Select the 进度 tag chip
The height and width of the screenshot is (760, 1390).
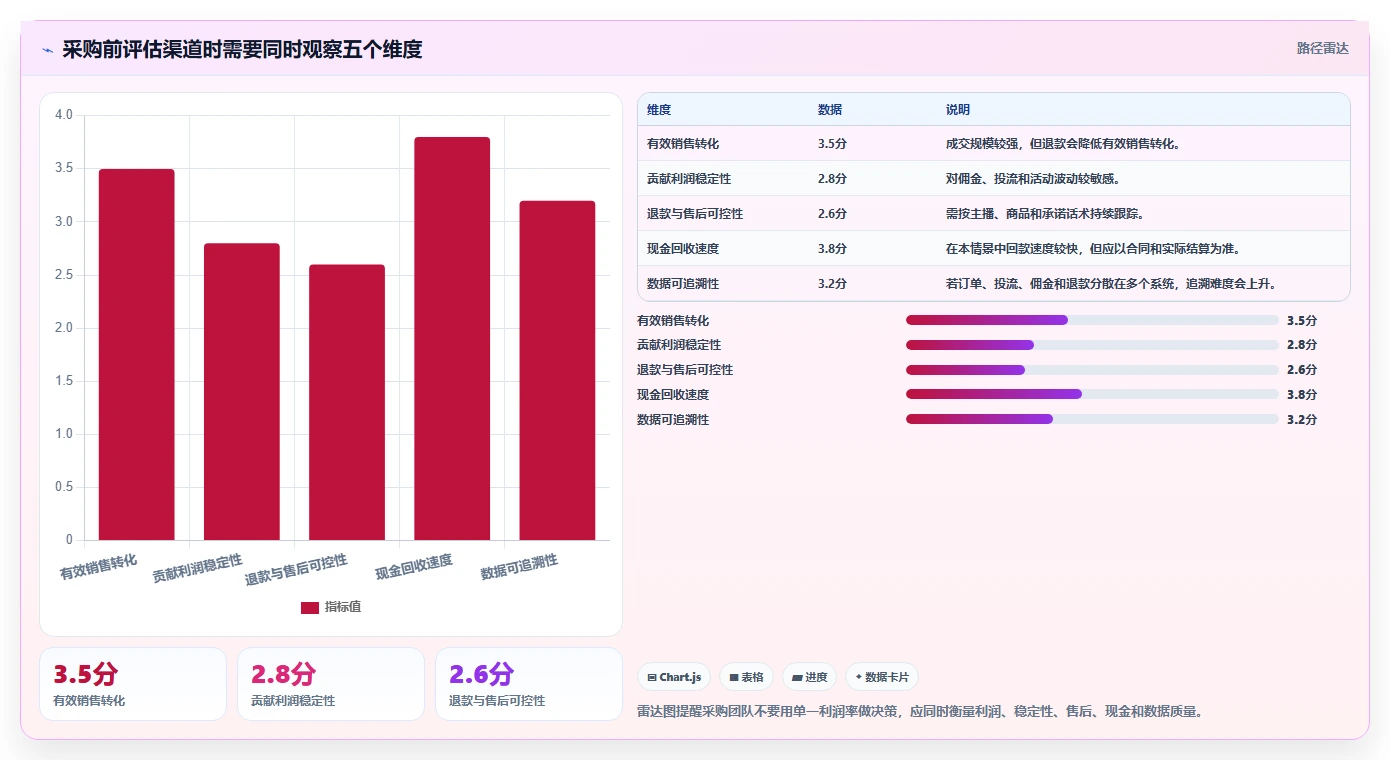click(x=810, y=677)
